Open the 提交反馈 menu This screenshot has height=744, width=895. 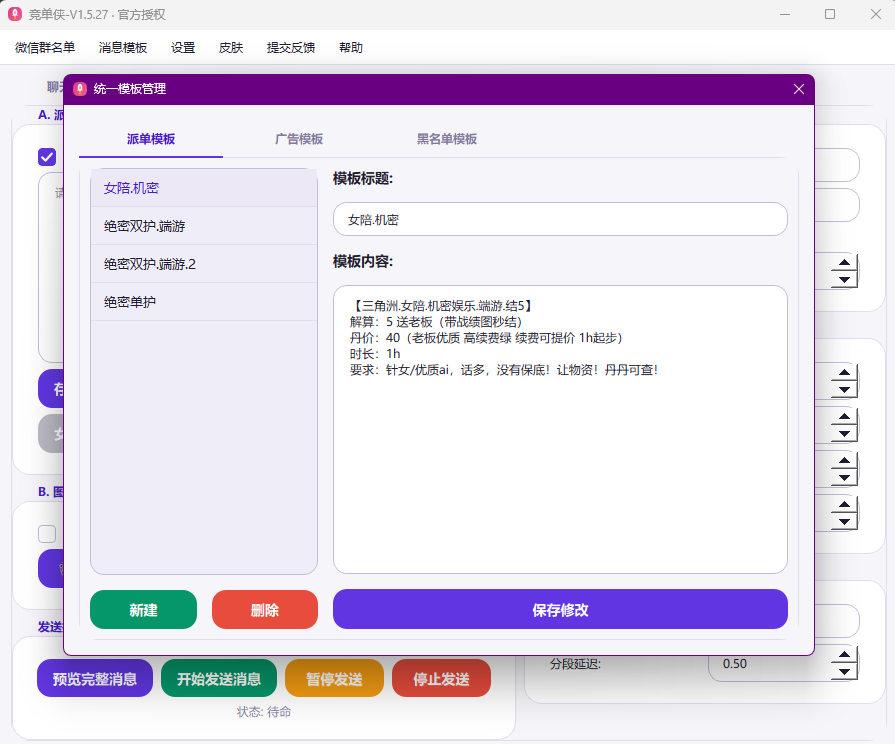pos(291,47)
